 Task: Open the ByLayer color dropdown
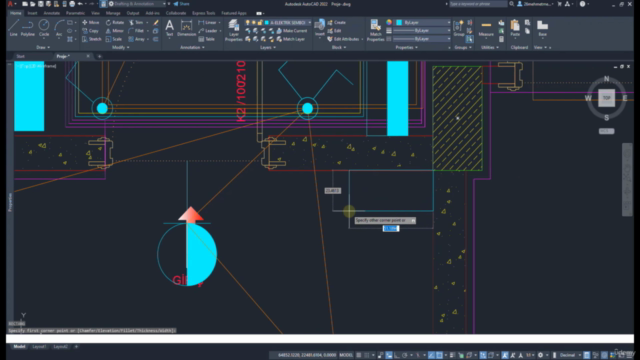[x=423, y=22]
